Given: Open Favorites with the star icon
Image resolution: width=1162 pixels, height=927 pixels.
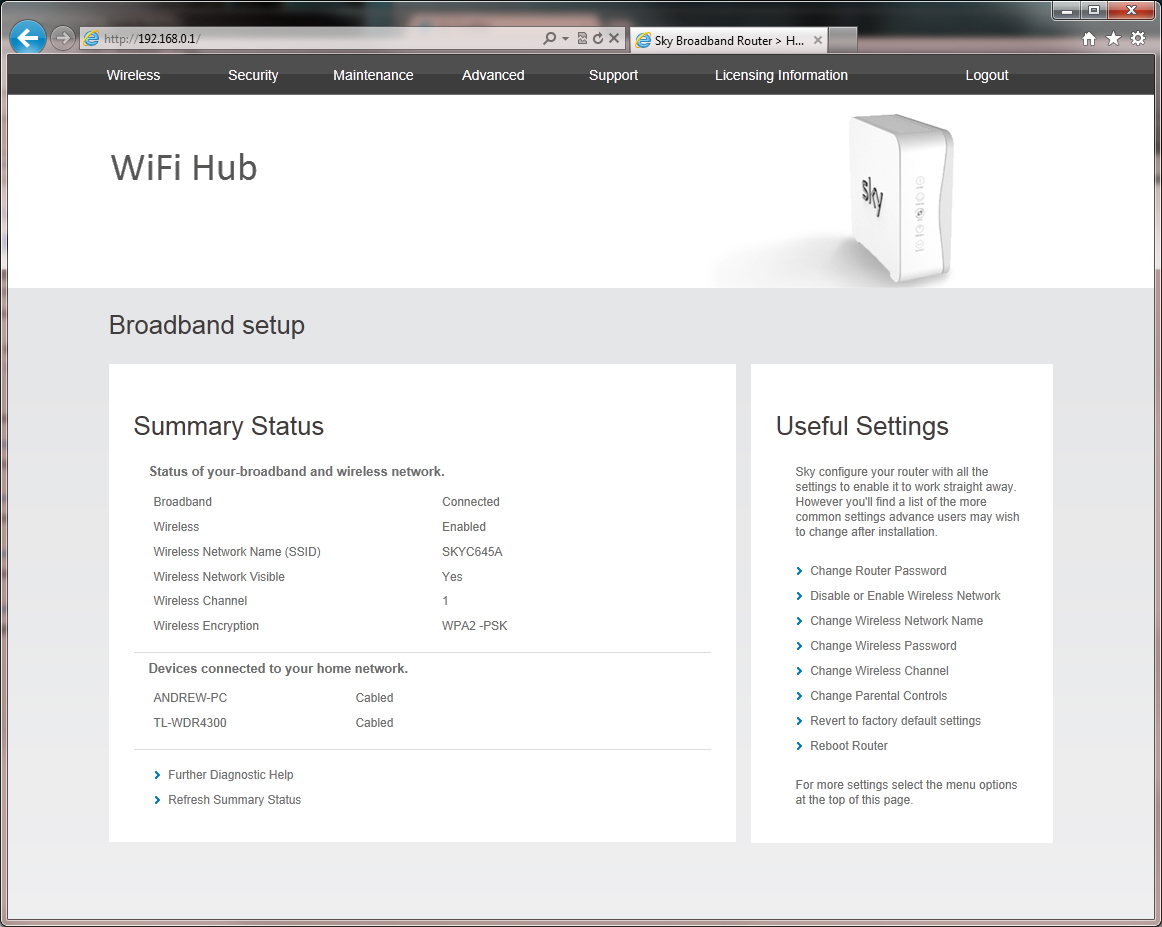Looking at the screenshot, I should point(1113,37).
